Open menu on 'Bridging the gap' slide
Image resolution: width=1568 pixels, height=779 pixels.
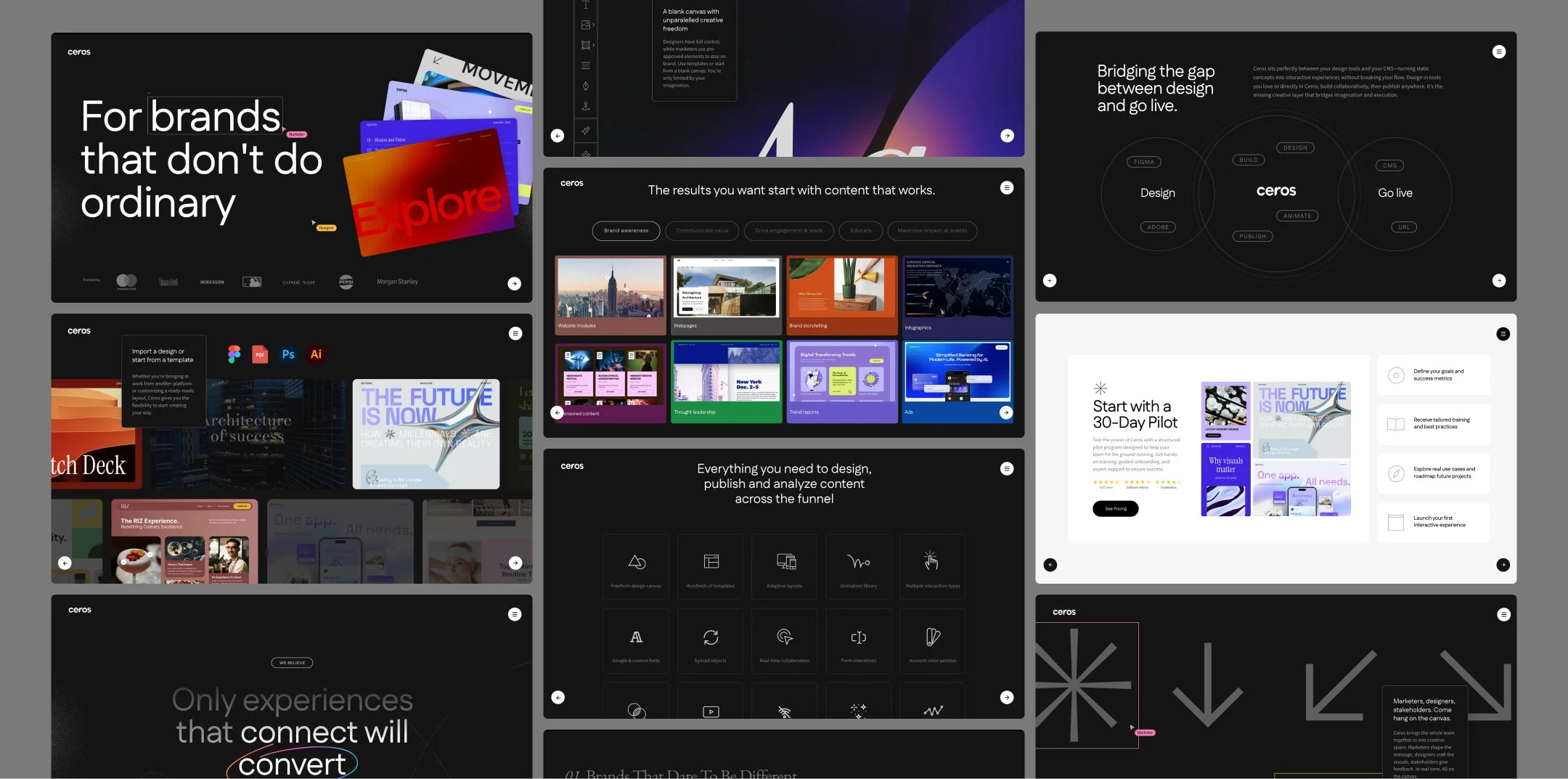1499,52
